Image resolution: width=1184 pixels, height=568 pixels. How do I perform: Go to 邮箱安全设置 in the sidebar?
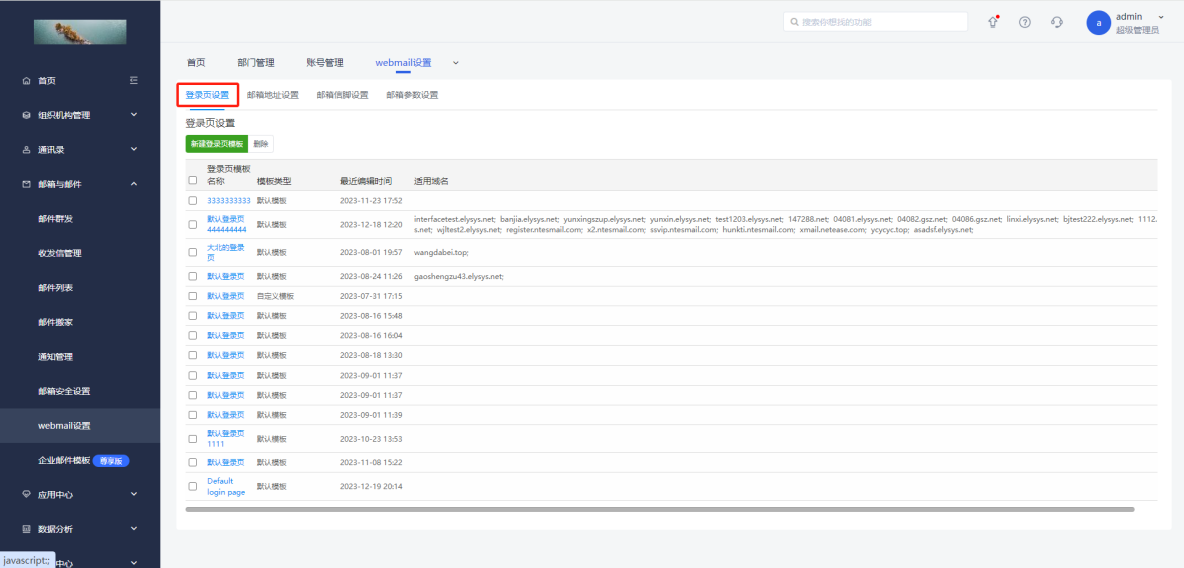coord(64,391)
